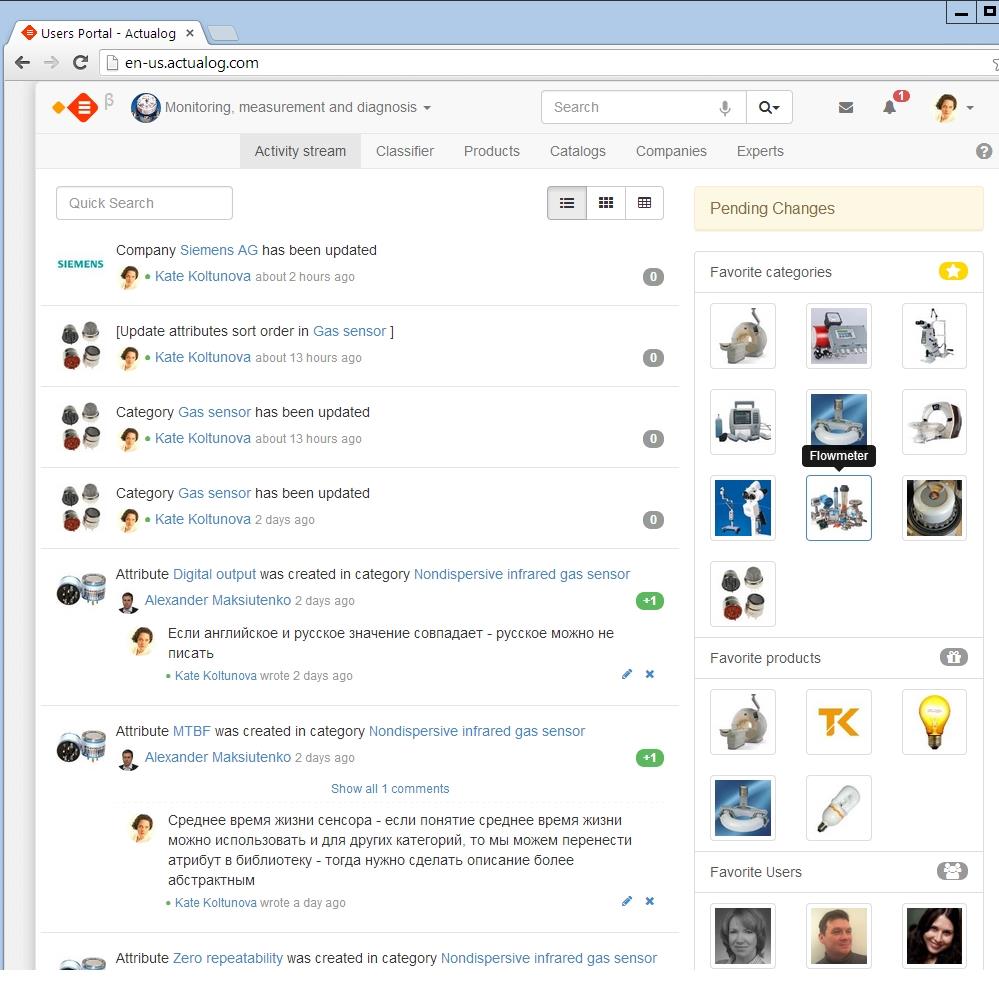Click Show all 1 comments link
Image resolution: width=999 pixels, height=995 pixels.
pos(390,789)
